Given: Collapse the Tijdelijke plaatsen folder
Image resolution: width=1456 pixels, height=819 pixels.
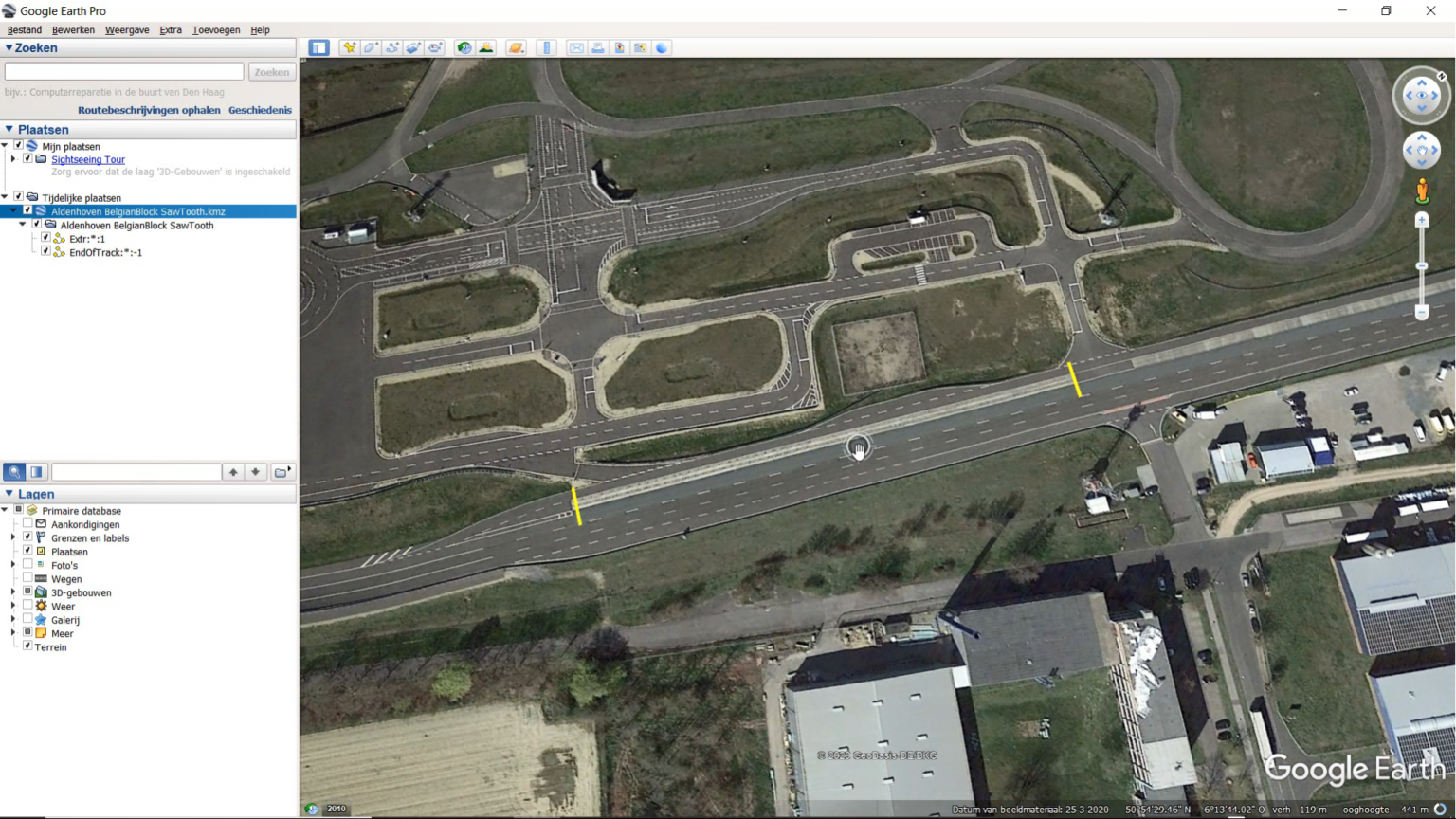Looking at the screenshot, I should [7, 197].
